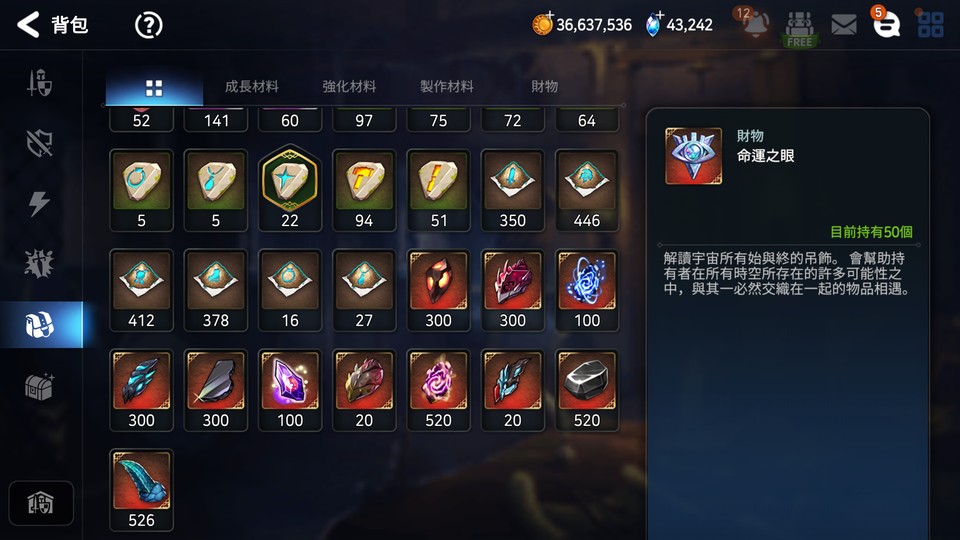
Task: Switch to the 財物 tab
Action: click(x=544, y=87)
